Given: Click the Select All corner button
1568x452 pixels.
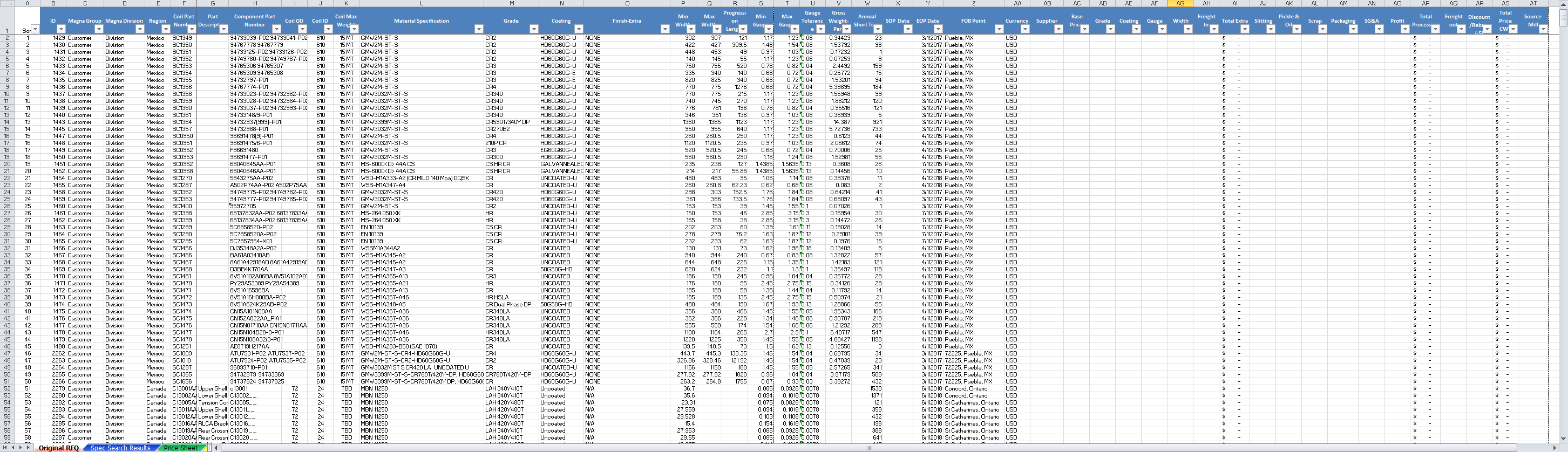Looking at the screenshot, I should [8, 3].
